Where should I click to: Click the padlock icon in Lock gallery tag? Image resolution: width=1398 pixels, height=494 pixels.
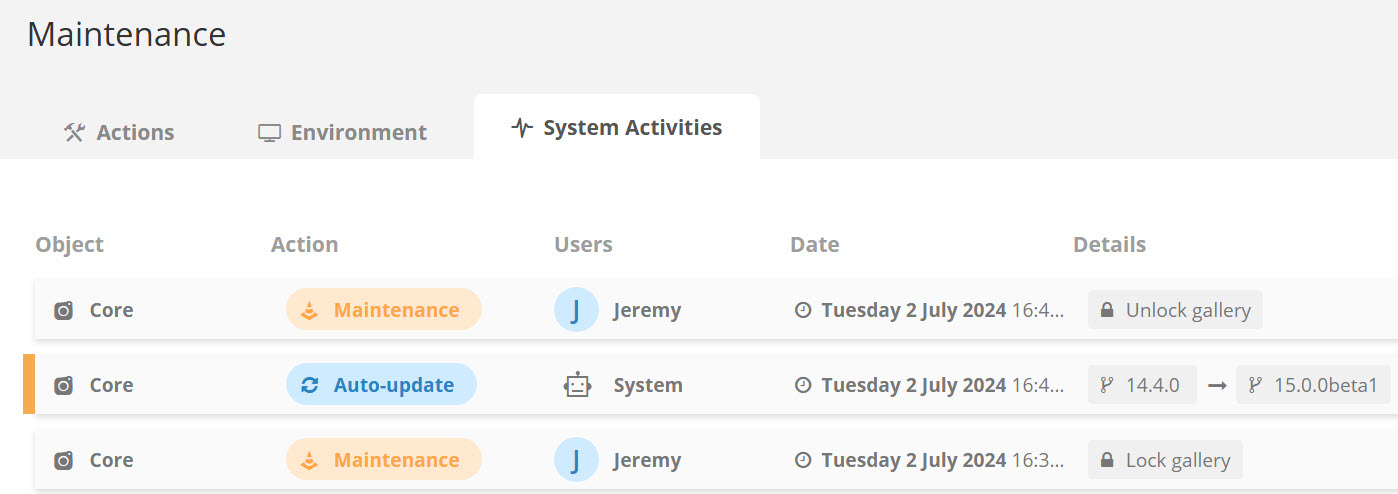(x=1107, y=460)
